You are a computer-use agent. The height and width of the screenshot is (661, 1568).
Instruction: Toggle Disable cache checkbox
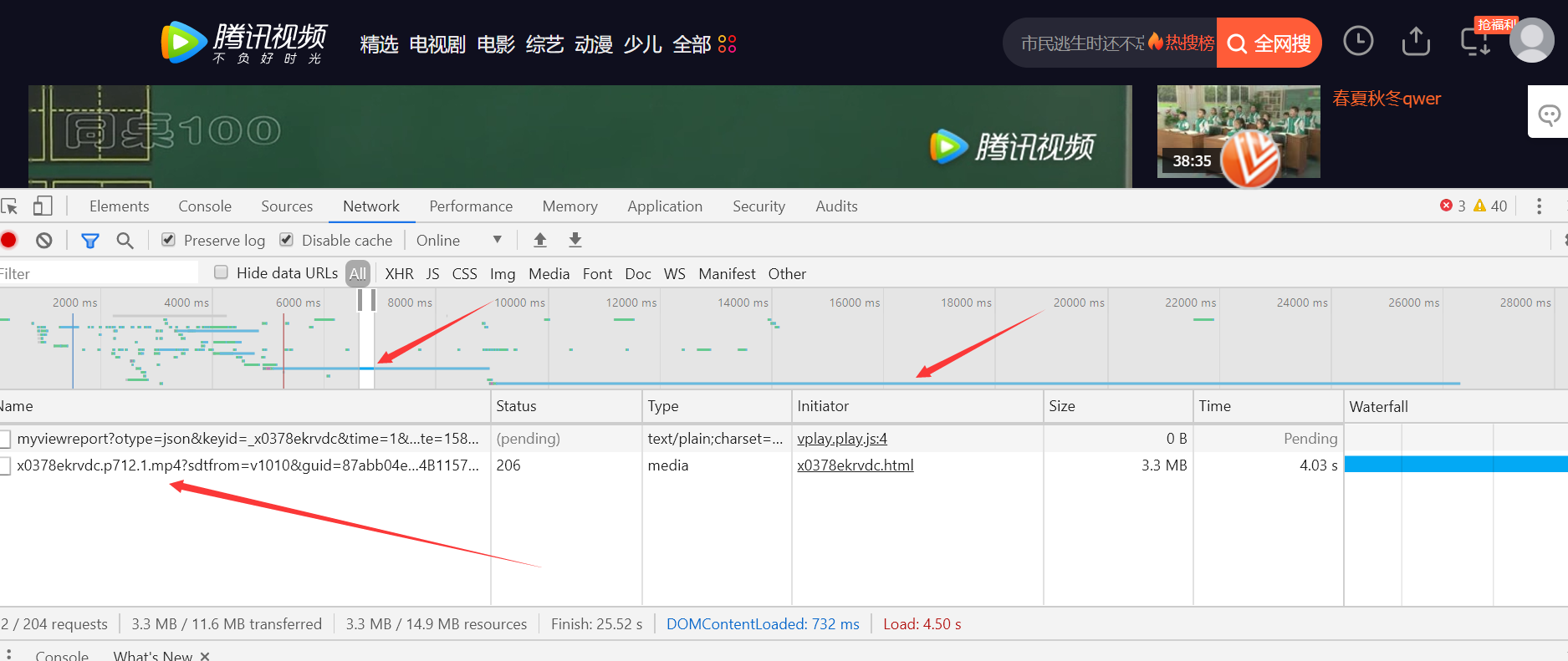click(286, 240)
